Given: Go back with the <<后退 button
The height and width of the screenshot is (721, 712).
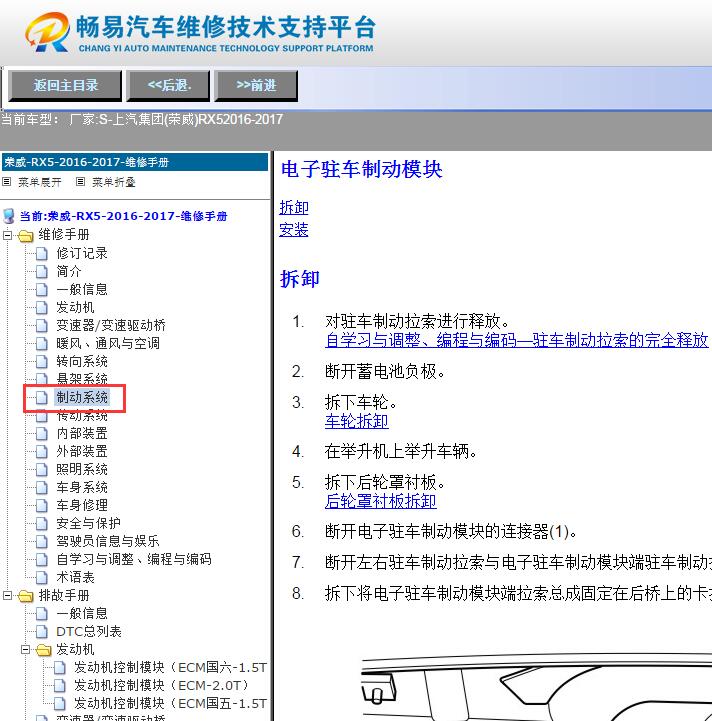Looking at the screenshot, I should (x=168, y=86).
